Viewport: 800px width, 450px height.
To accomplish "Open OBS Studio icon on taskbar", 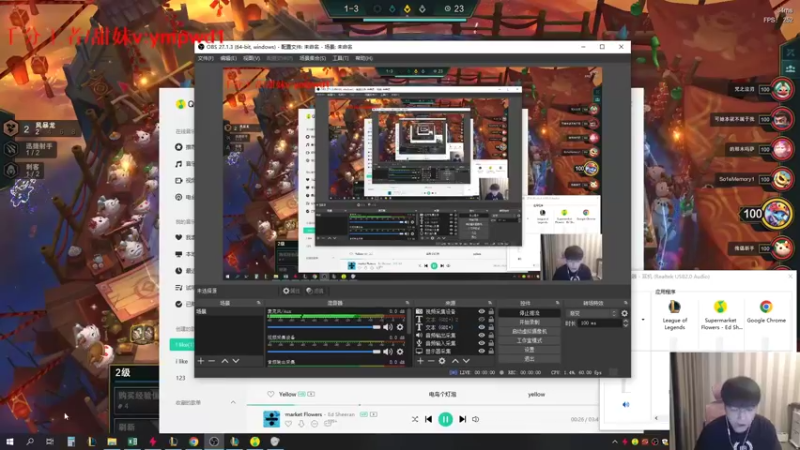I will click(x=214, y=441).
